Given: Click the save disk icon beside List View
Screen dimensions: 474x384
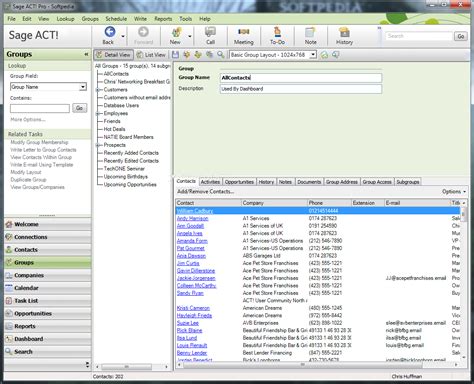Looking at the screenshot, I should [x=175, y=55].
